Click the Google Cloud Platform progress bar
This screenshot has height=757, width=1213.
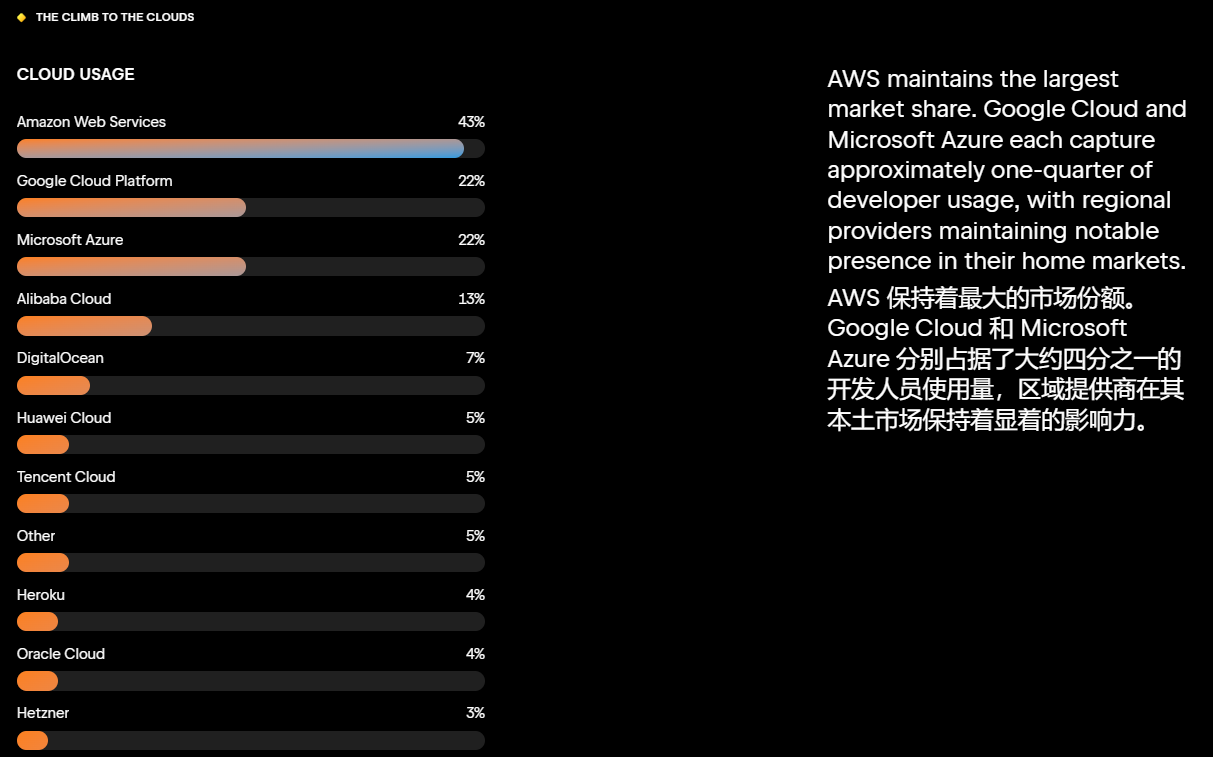[250, 207]
